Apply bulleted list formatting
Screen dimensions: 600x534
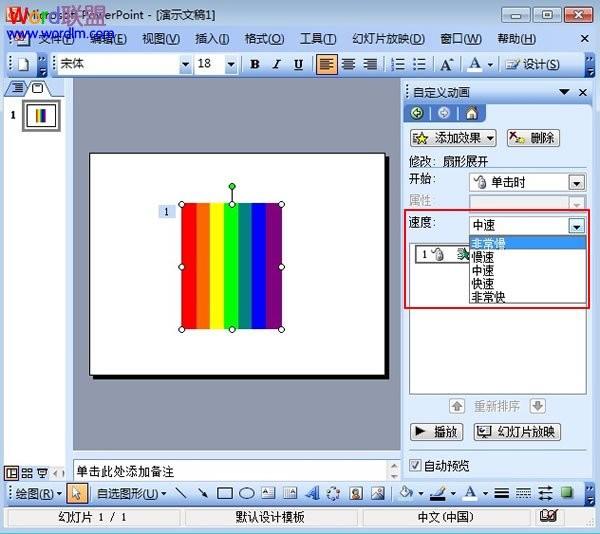419,64
